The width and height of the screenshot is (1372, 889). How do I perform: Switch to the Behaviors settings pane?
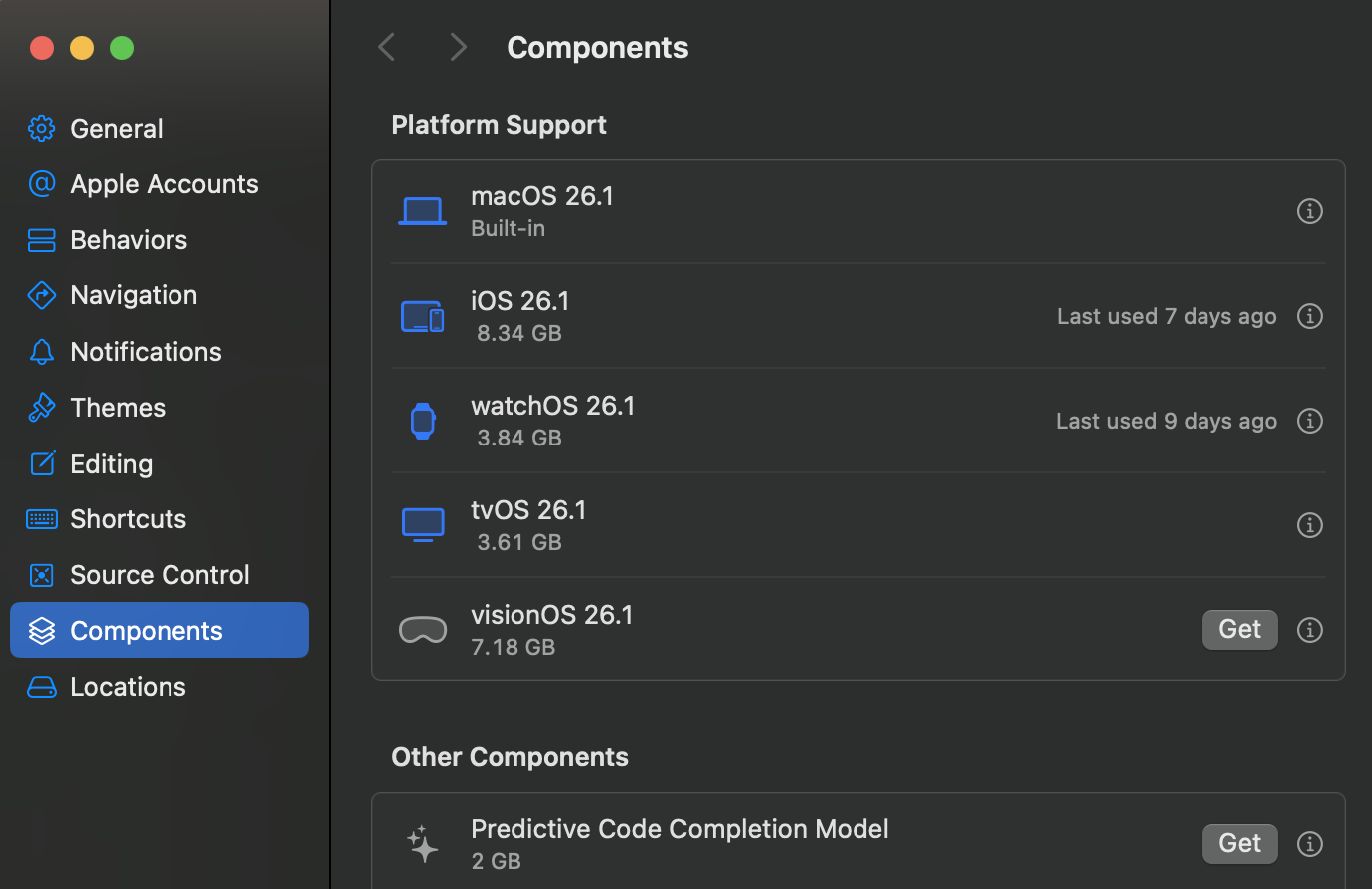tap(41, 239)
